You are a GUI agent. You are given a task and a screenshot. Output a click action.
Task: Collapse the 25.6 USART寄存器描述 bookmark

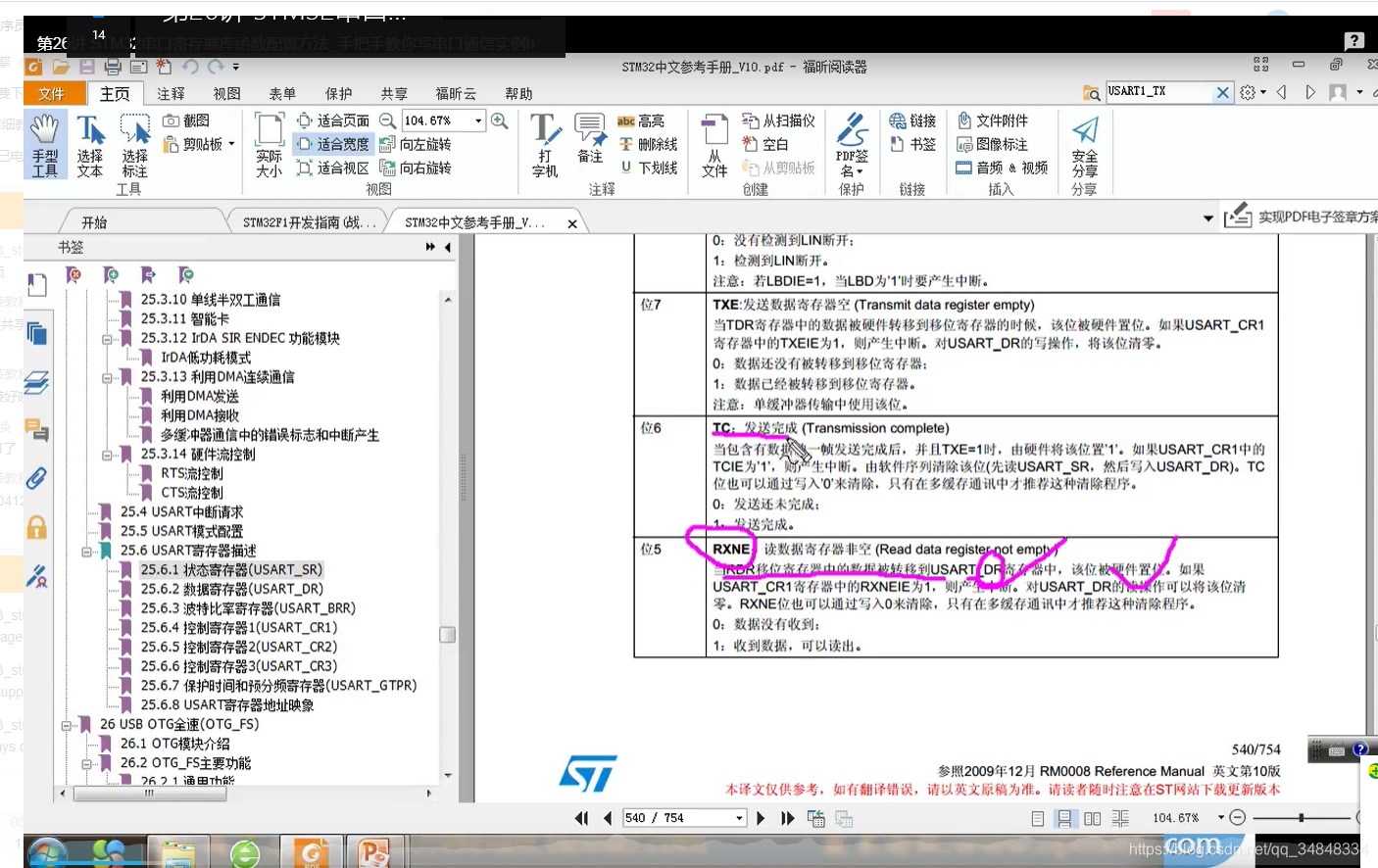coord(86,552)
